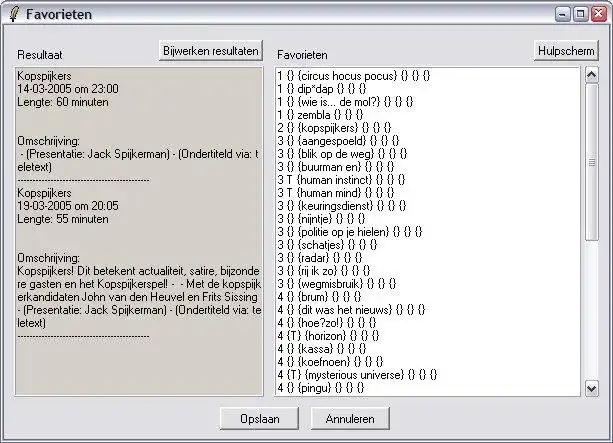Click the scroll down arrow in Favorieten list
The height and width of the screenshot is (443, 613).
pyautogui.click(x=591, y=388)
